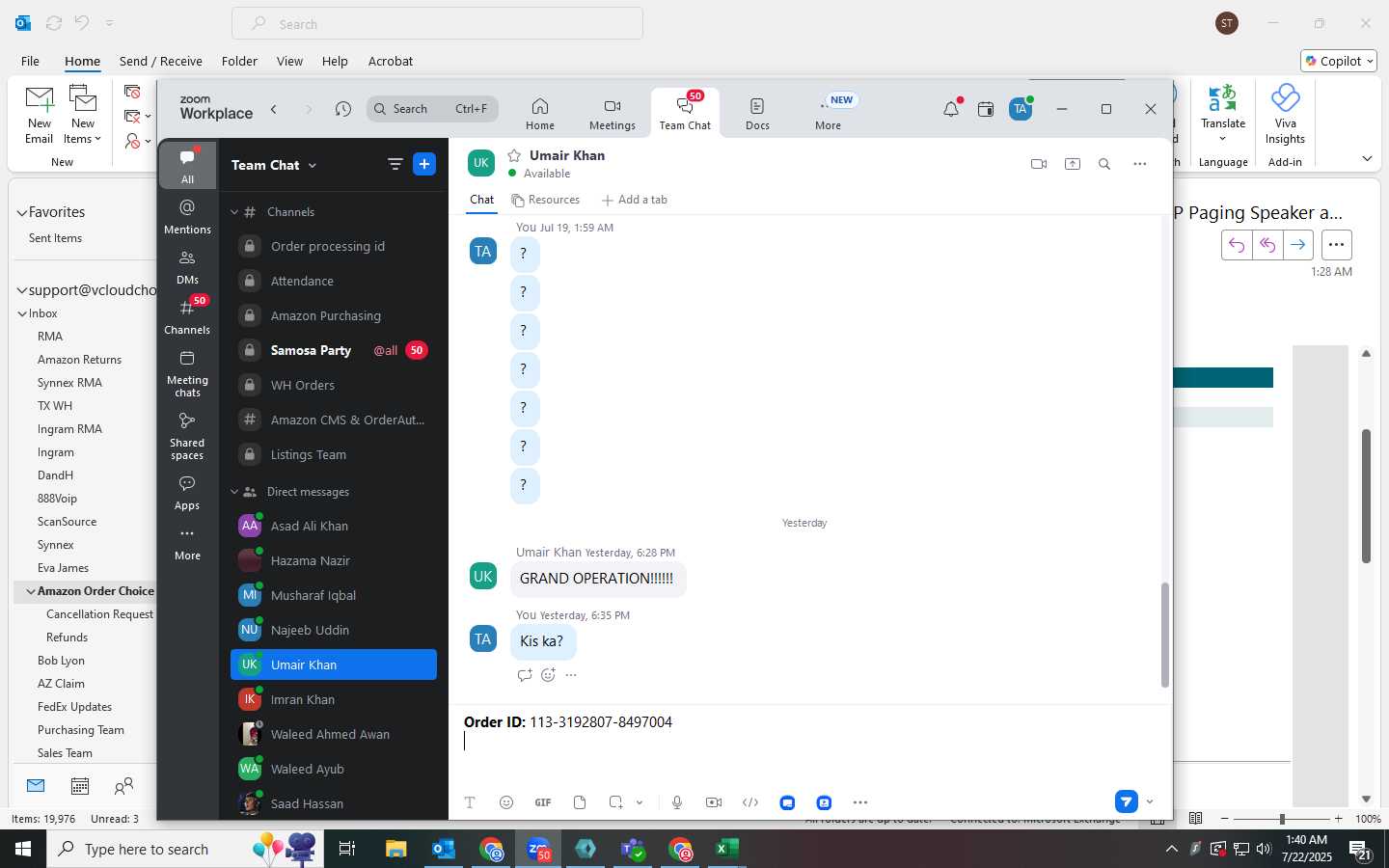Click the Windows Start button
Viewport: 1389px width, 868px height.
click(23, 849)
